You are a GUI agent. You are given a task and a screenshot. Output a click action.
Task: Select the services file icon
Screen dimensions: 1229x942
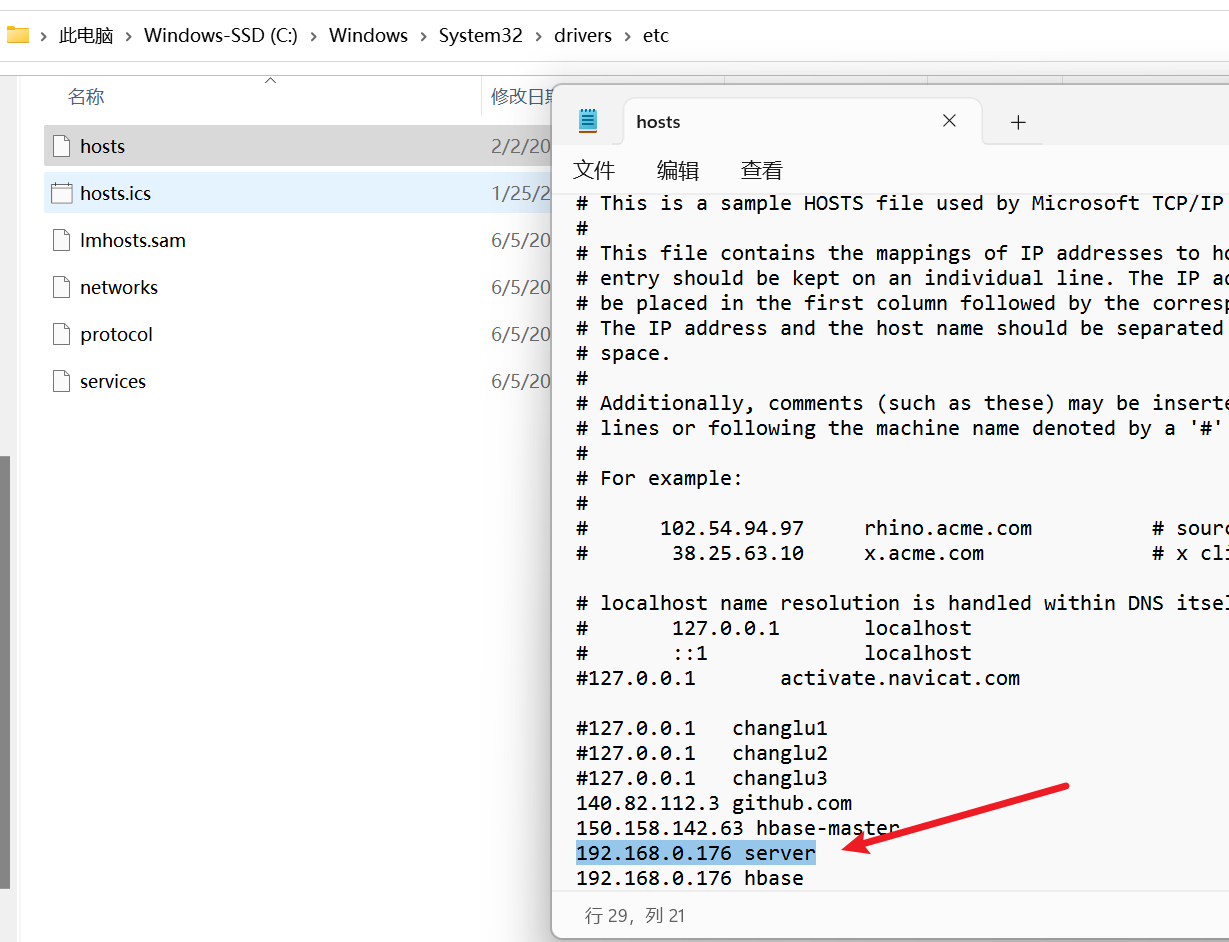click(62, 381)
